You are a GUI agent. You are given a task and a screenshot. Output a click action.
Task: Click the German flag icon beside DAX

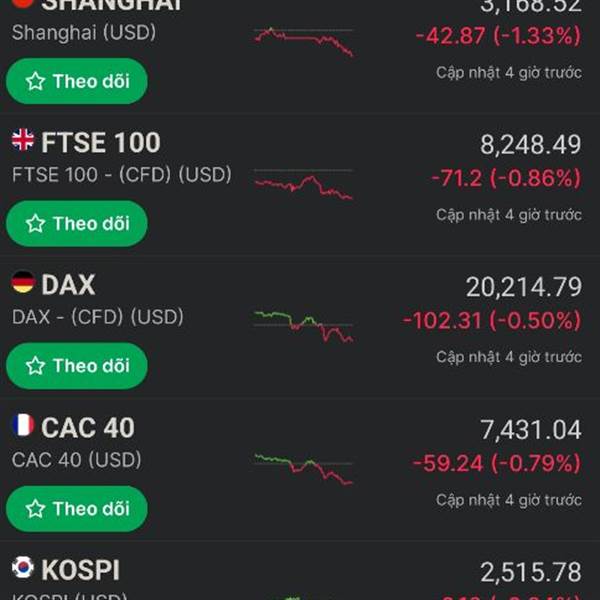click(22, 283)
